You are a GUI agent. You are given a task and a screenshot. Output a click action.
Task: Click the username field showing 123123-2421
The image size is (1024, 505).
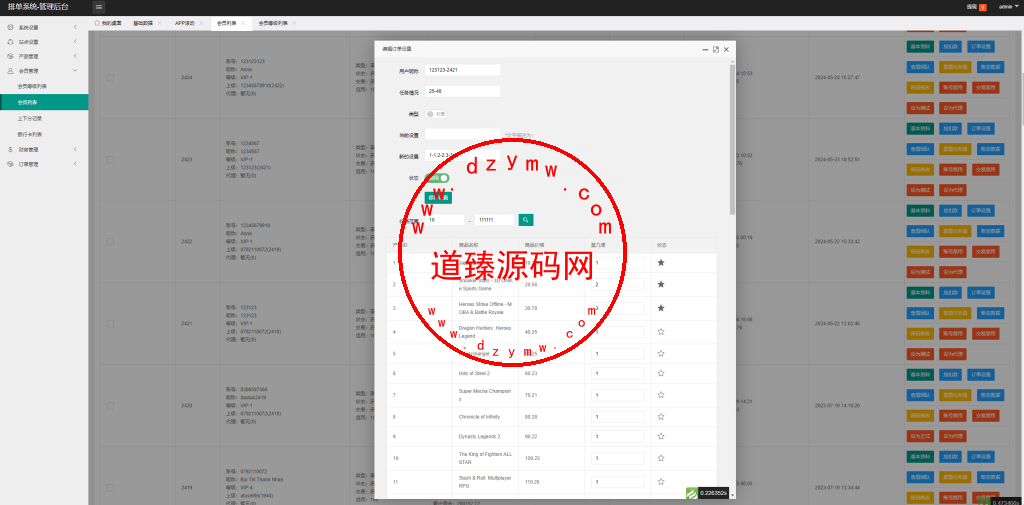(x=462, y=70)
